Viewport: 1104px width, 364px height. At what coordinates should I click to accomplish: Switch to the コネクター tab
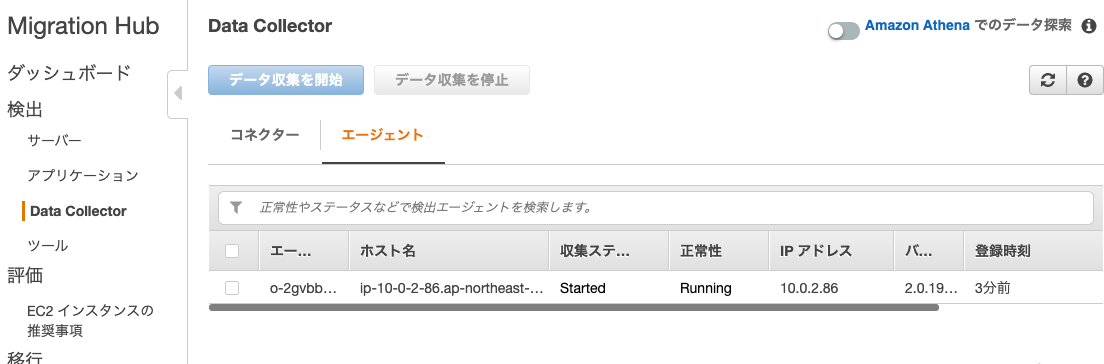coord(265,135)
